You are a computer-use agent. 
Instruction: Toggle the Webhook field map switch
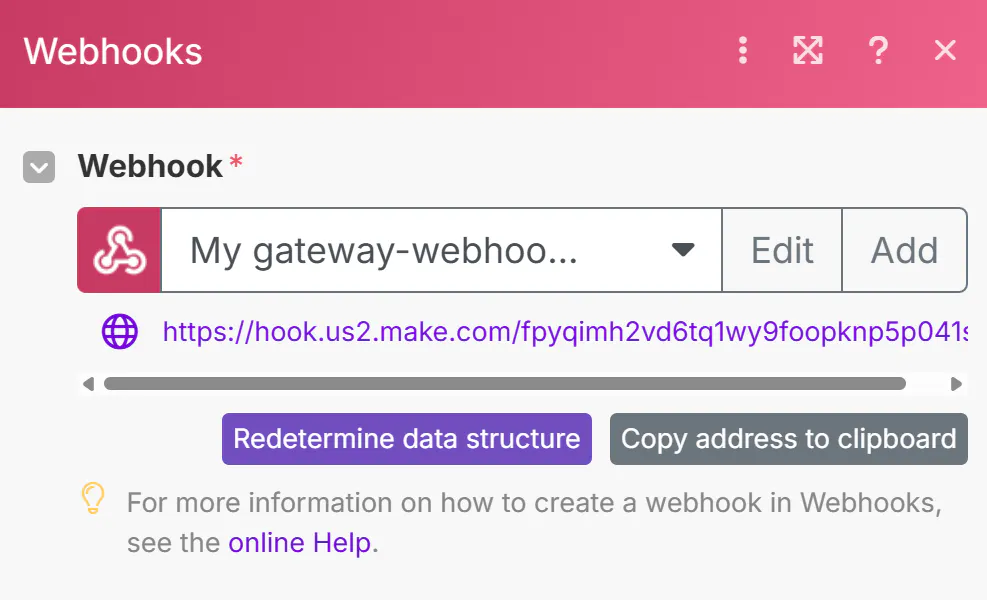click(39, 167)
